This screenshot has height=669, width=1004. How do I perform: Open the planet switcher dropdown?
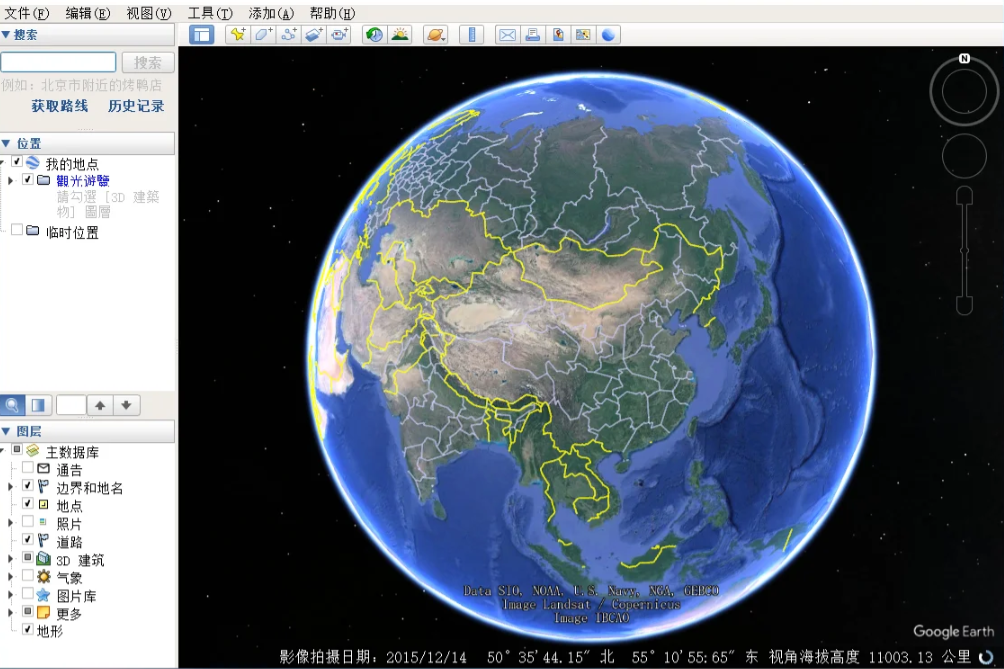click(x=436, y=35)
